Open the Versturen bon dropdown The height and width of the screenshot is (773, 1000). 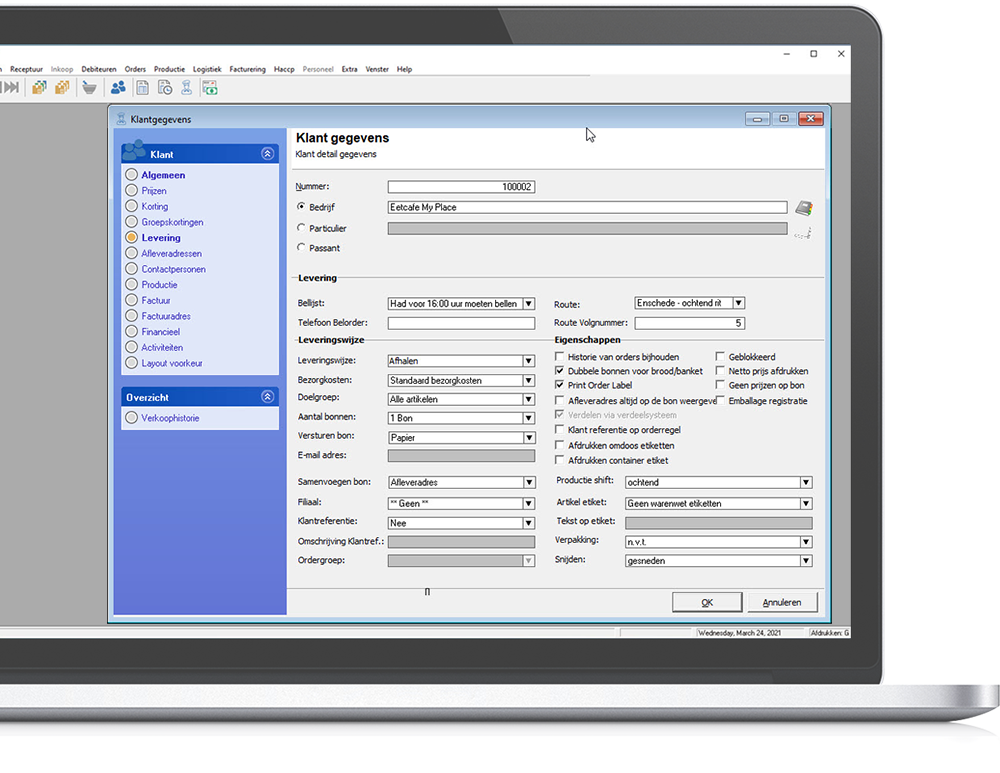click(x=529, y=438)
